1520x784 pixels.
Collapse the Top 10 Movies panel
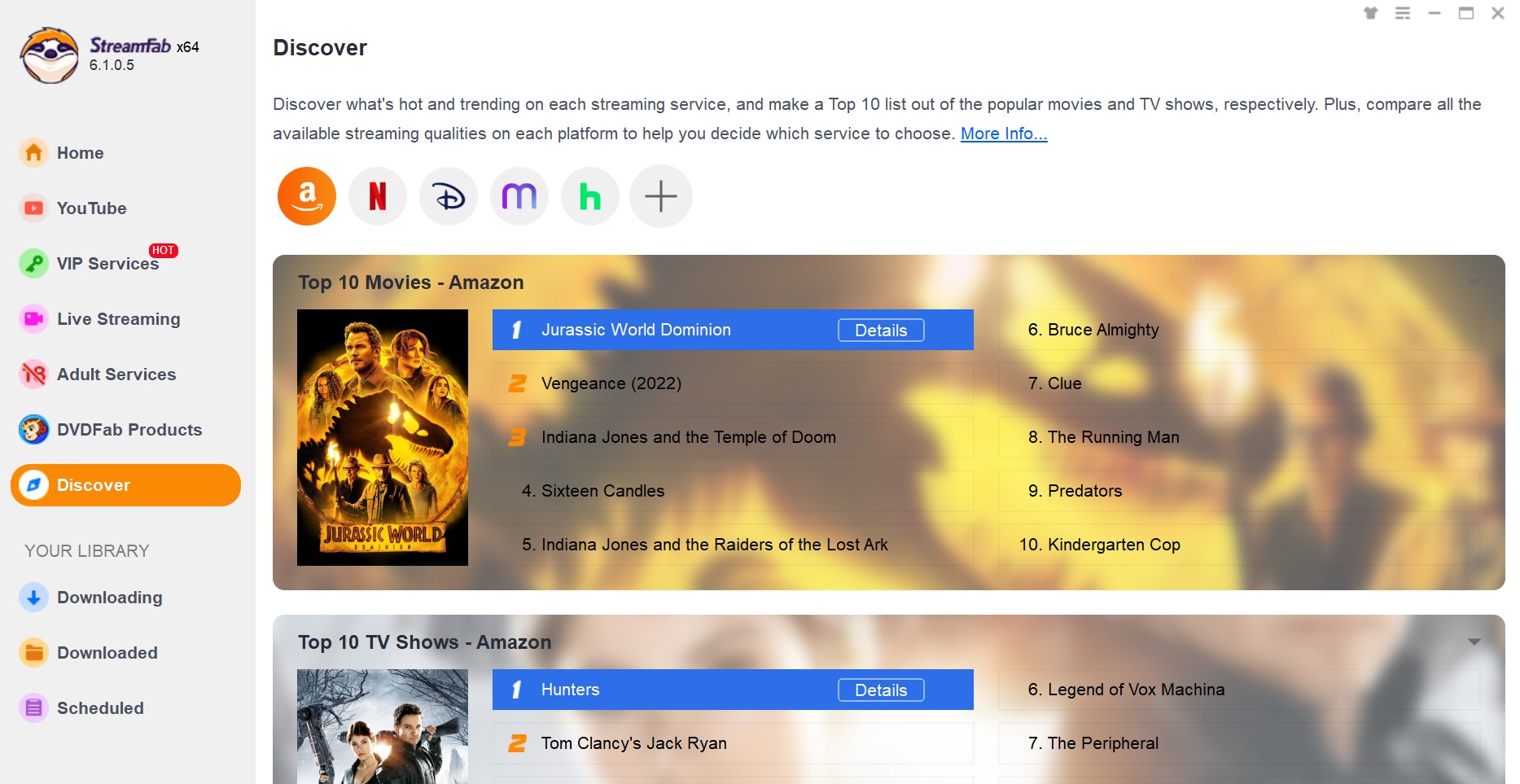[1474, 282]
